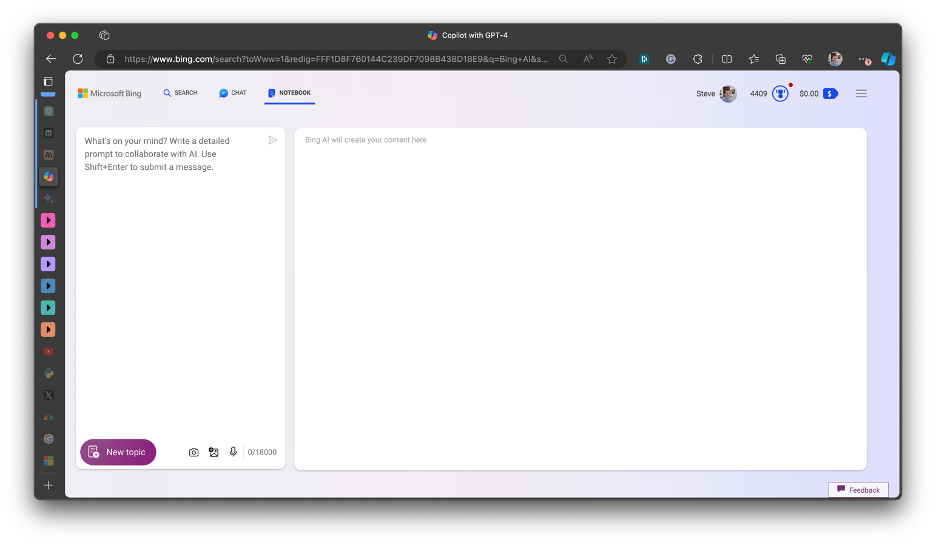Toggle split screen view
This screenshot has height=546, width=936.
[726, 58]
